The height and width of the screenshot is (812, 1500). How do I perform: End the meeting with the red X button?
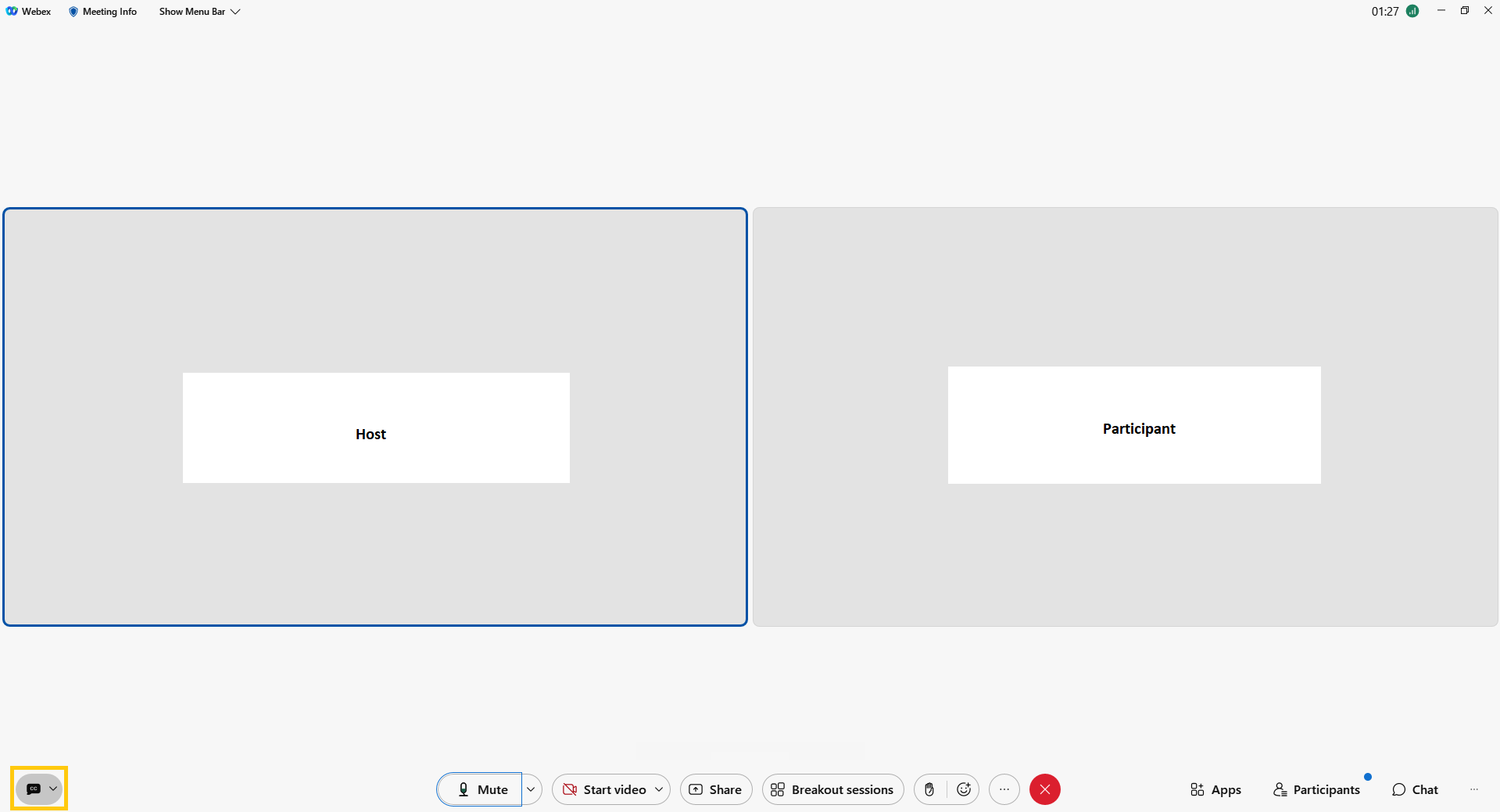point(1045,789)
